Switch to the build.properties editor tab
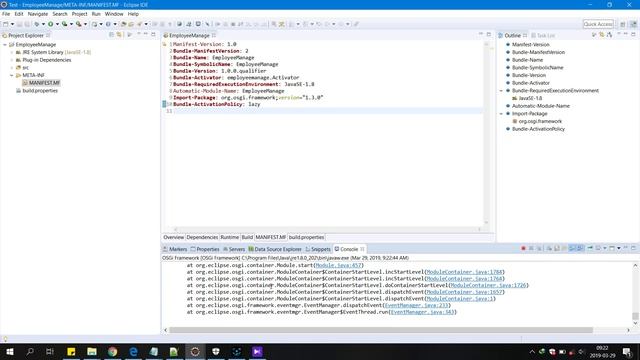 307,237
